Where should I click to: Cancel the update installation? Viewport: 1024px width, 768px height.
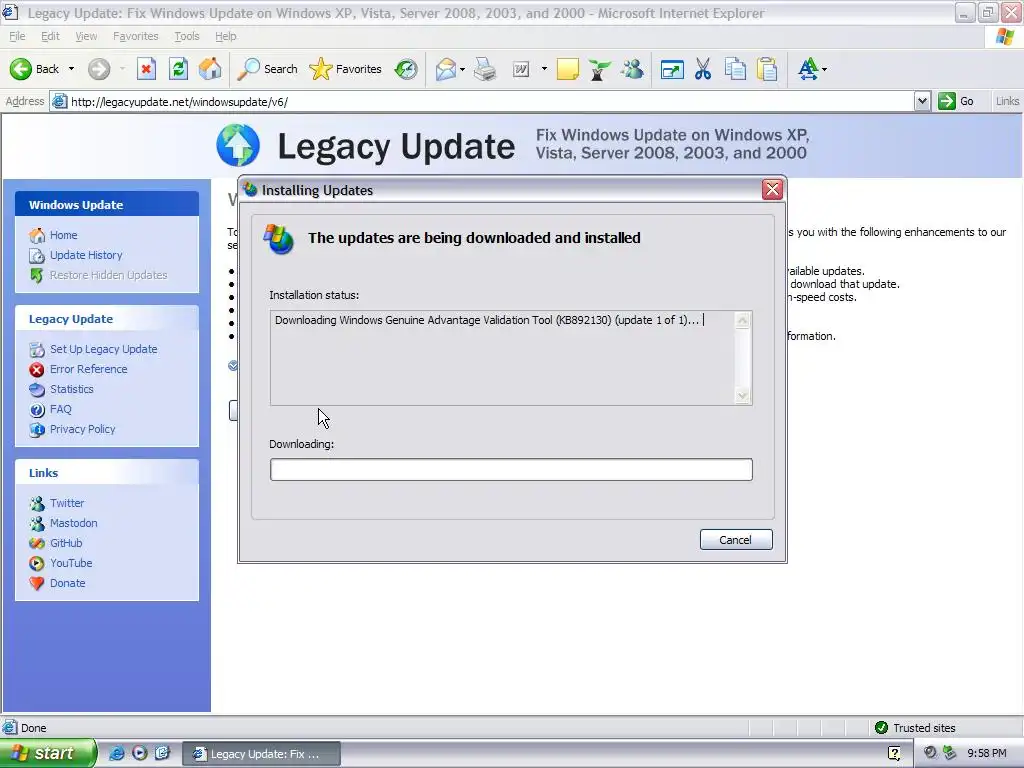736,539
